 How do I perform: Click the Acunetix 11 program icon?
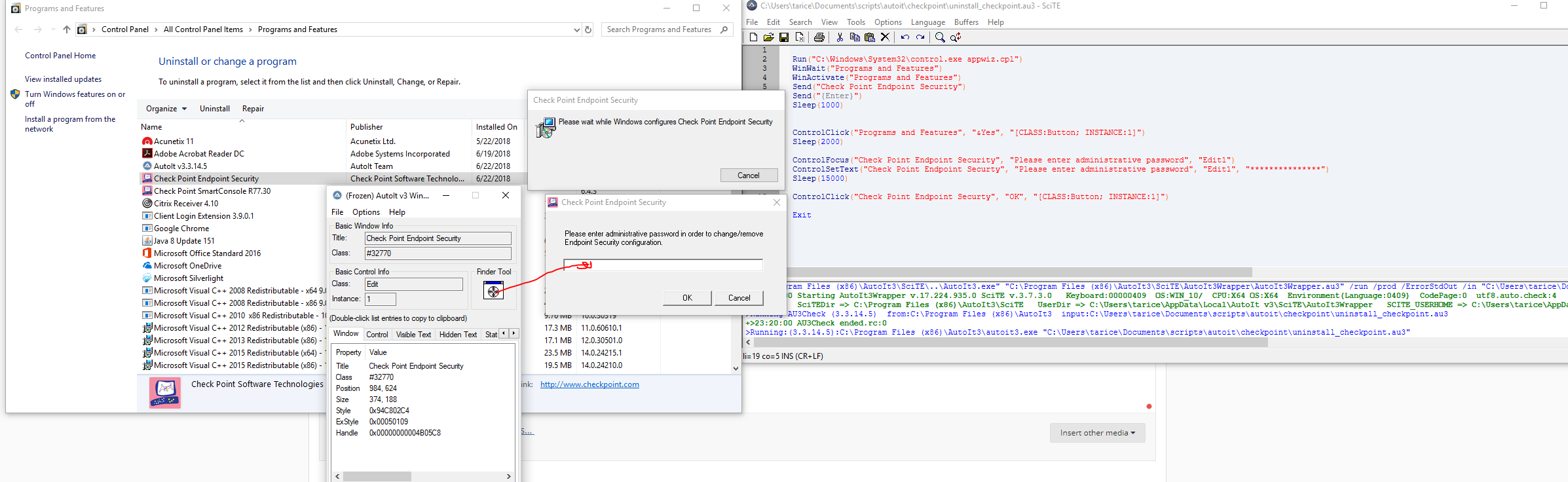point(147,141)
